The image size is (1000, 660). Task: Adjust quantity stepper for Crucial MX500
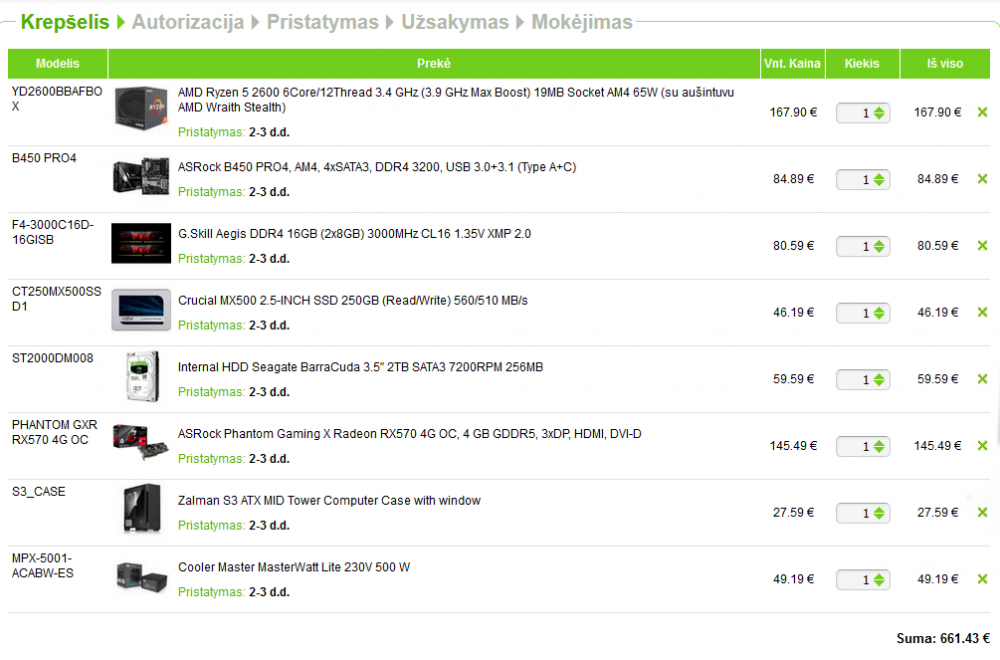[x=879, y=313]
